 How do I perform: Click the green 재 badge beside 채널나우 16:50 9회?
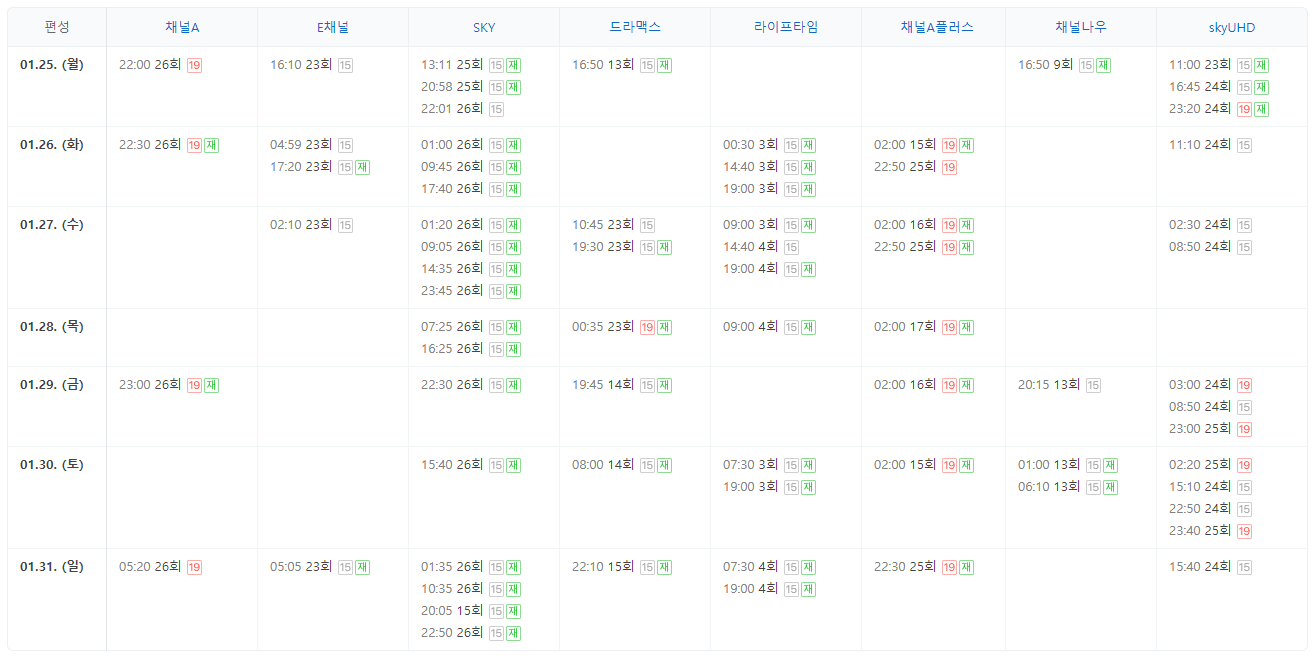tap(1103, 65)
